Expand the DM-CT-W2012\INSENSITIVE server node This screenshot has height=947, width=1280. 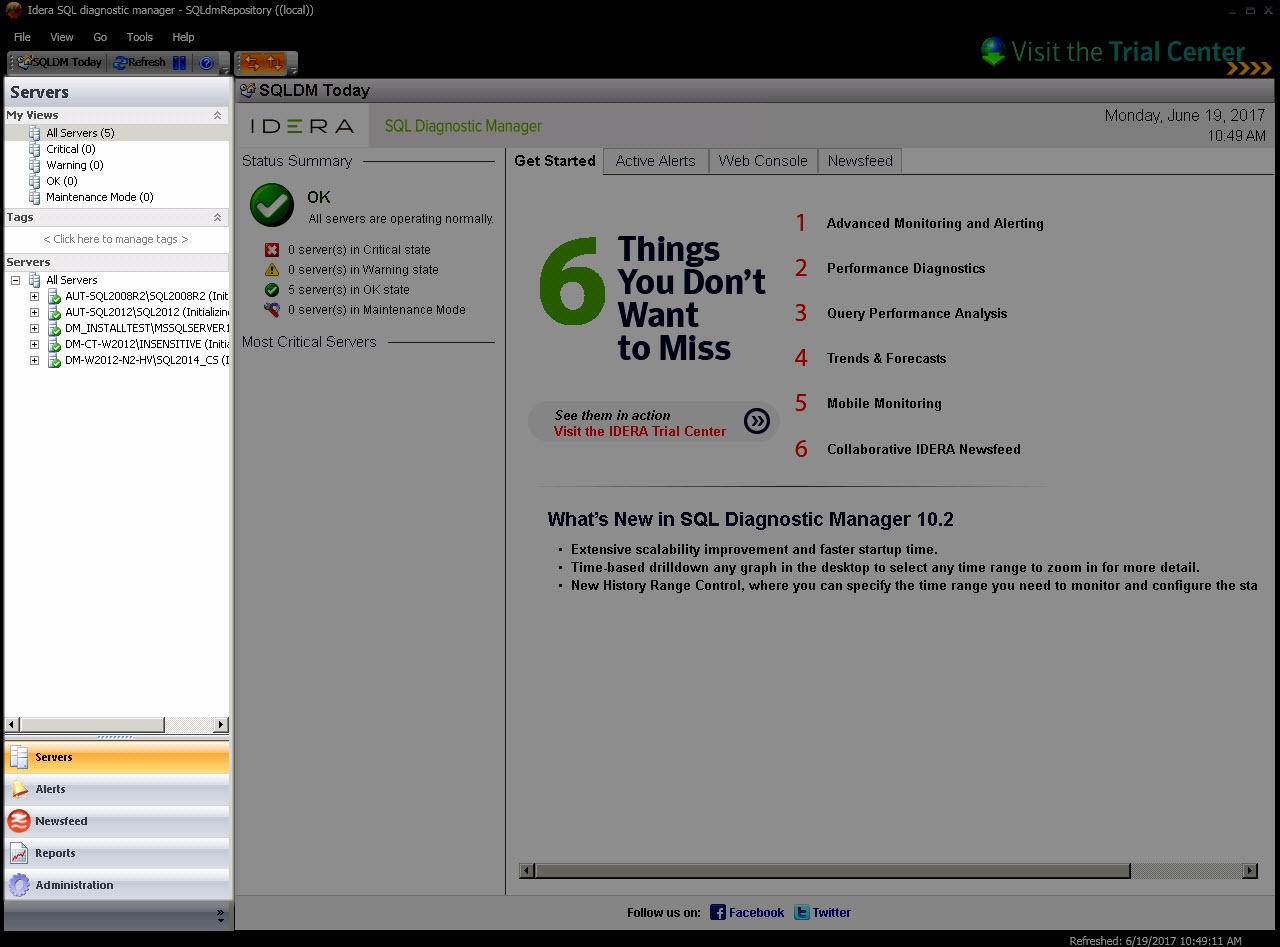[34, 344]
